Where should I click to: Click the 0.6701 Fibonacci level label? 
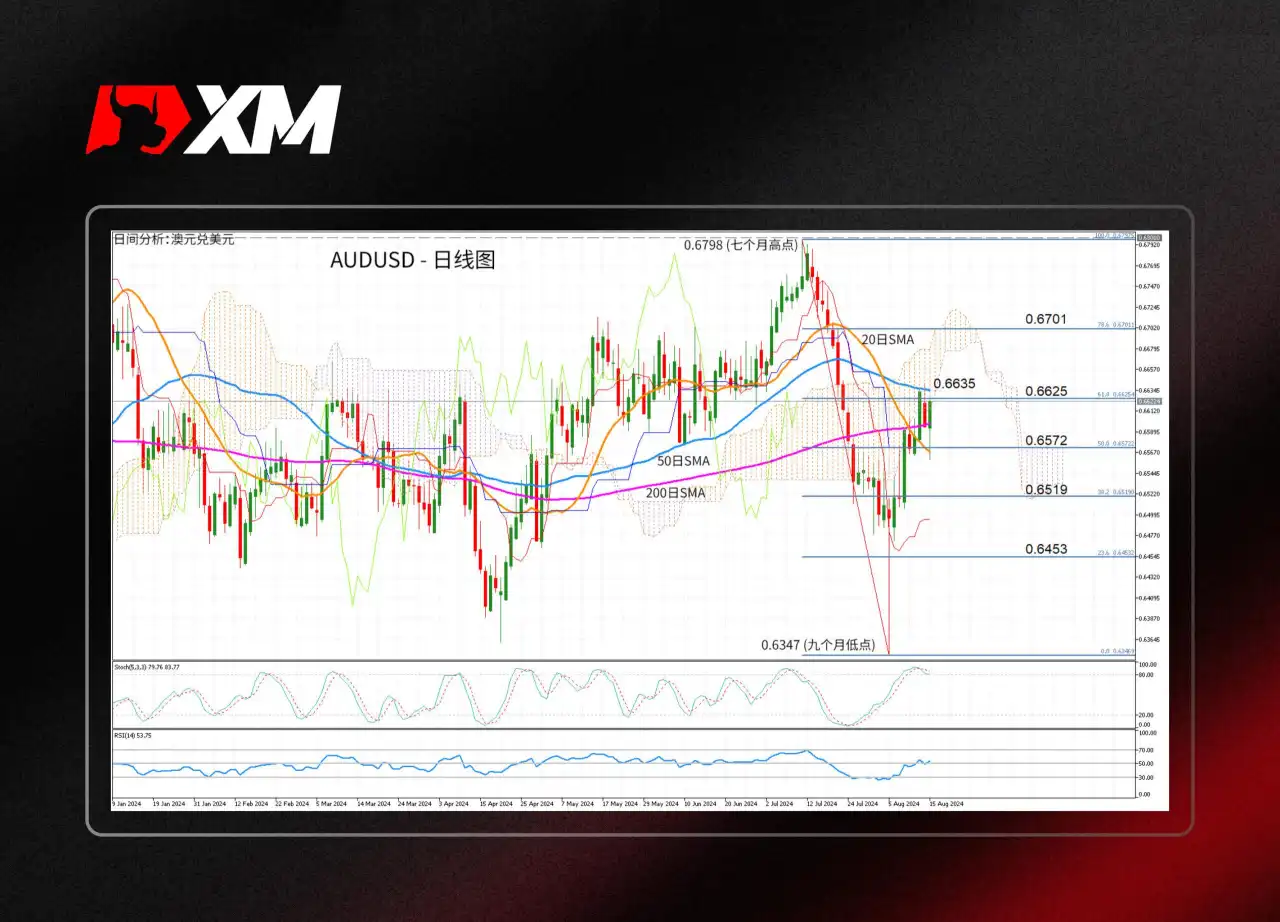(1046, 320)
